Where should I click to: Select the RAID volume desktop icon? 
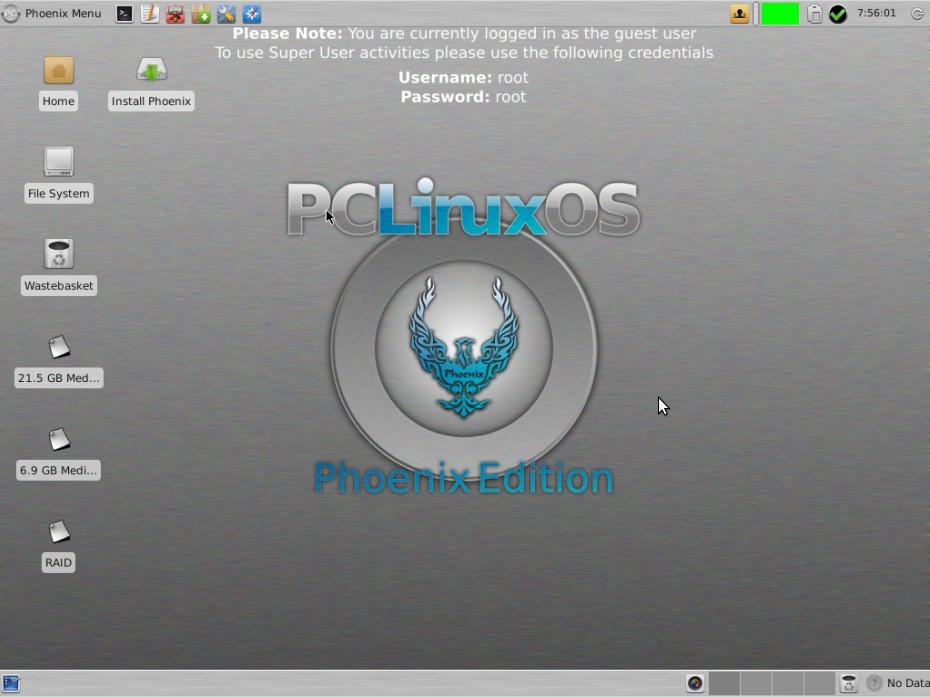click(x=58, y=546)
